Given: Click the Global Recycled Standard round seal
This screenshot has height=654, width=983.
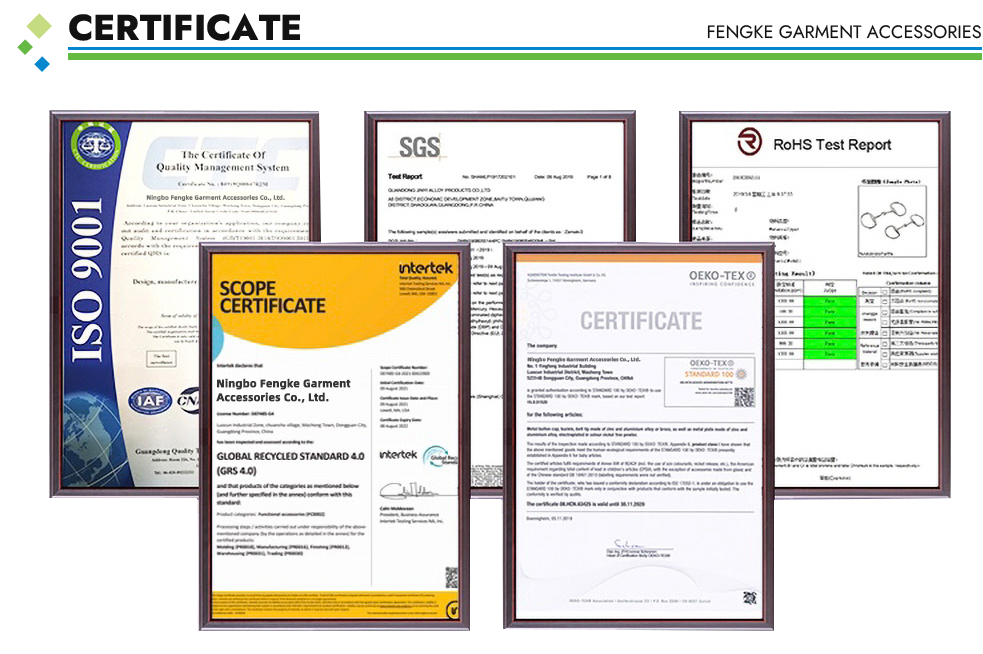Looking at the screenshot, I should (439, 456).
